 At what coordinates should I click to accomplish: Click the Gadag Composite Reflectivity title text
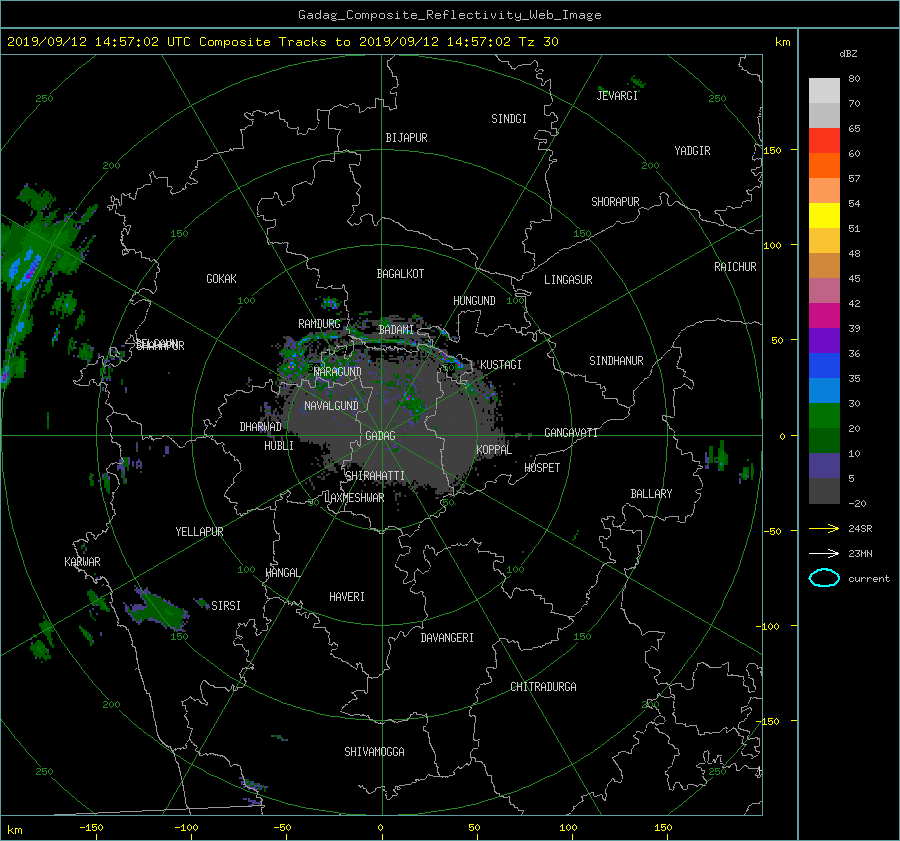coord(449,15)
